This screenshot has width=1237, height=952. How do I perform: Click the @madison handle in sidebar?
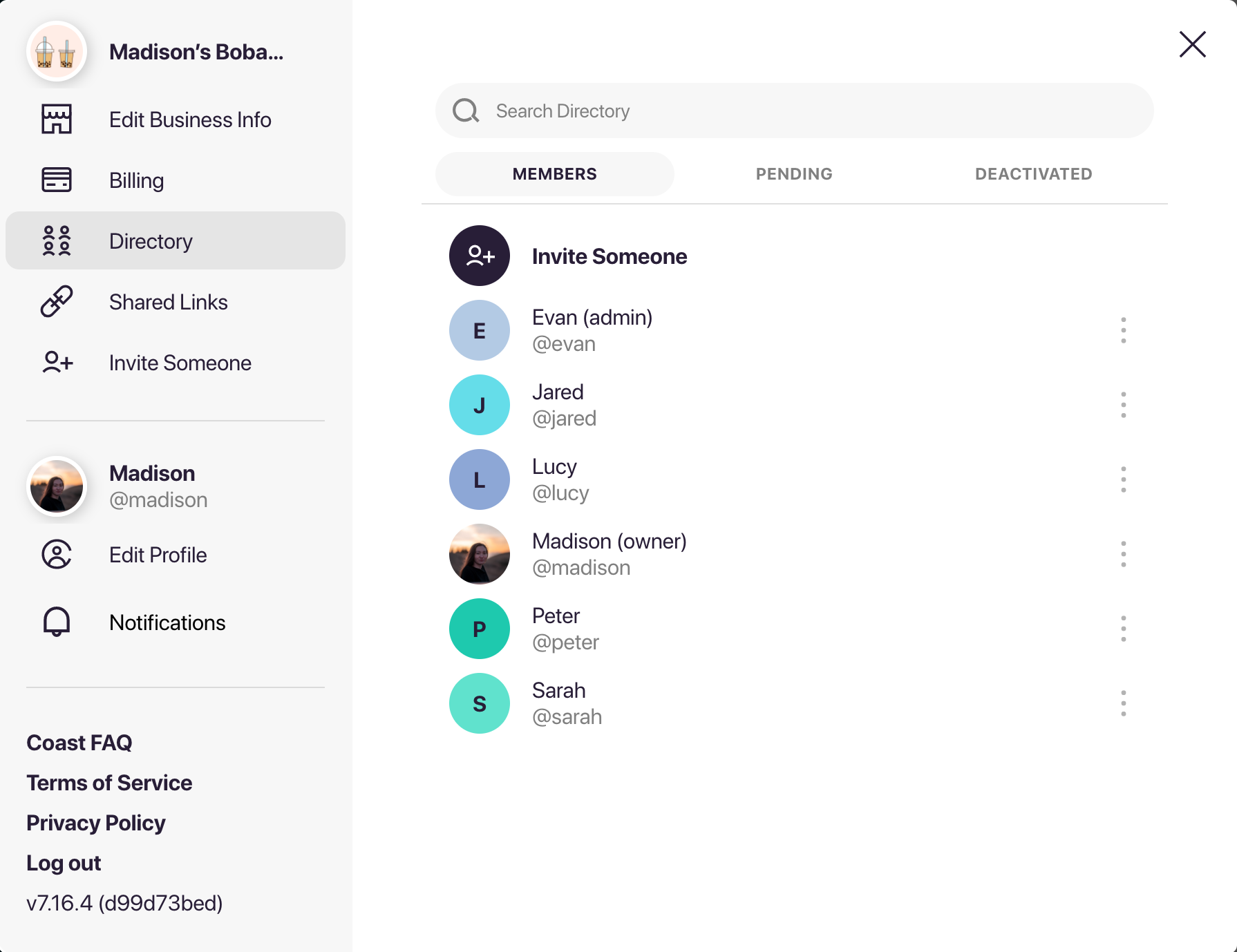[158, 499]
